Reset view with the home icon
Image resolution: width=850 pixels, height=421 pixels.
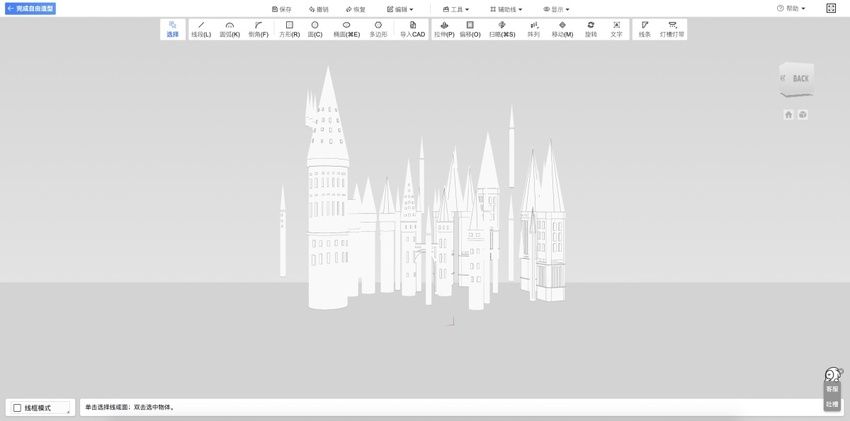(x=788, y=115)
